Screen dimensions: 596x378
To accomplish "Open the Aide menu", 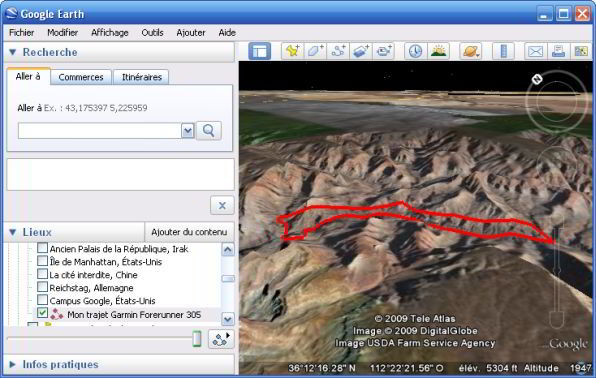I will click(227, 33).
